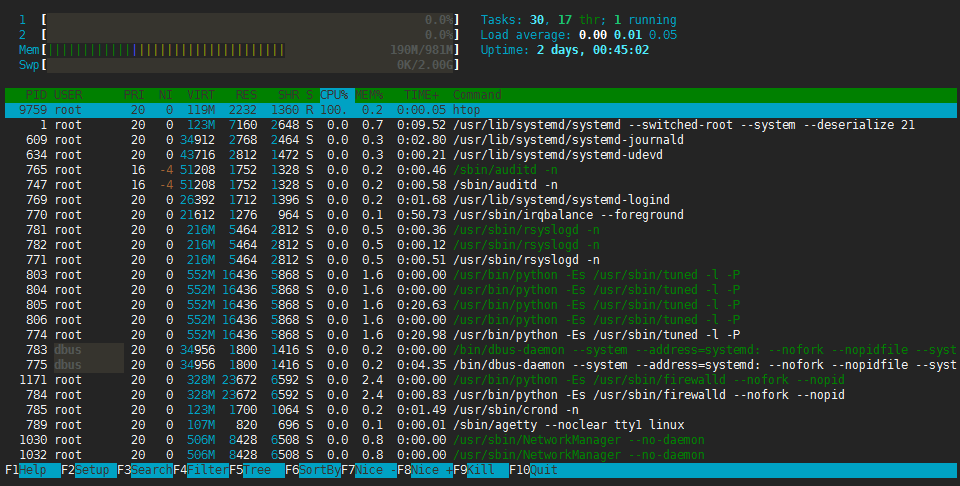The image size is (960, 486).
Task: Click the Command column header
Action: tap(477, 95)
